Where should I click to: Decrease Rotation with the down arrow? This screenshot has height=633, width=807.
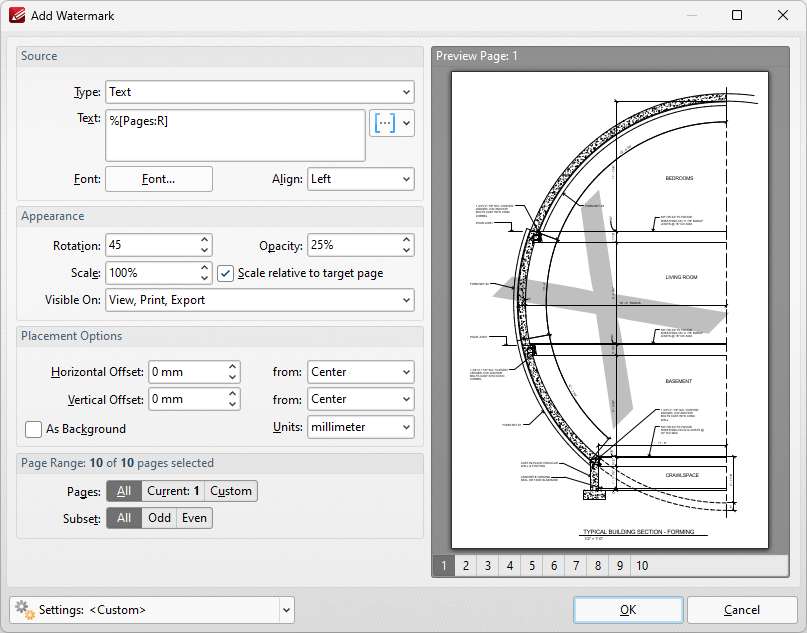coord(204,251)
